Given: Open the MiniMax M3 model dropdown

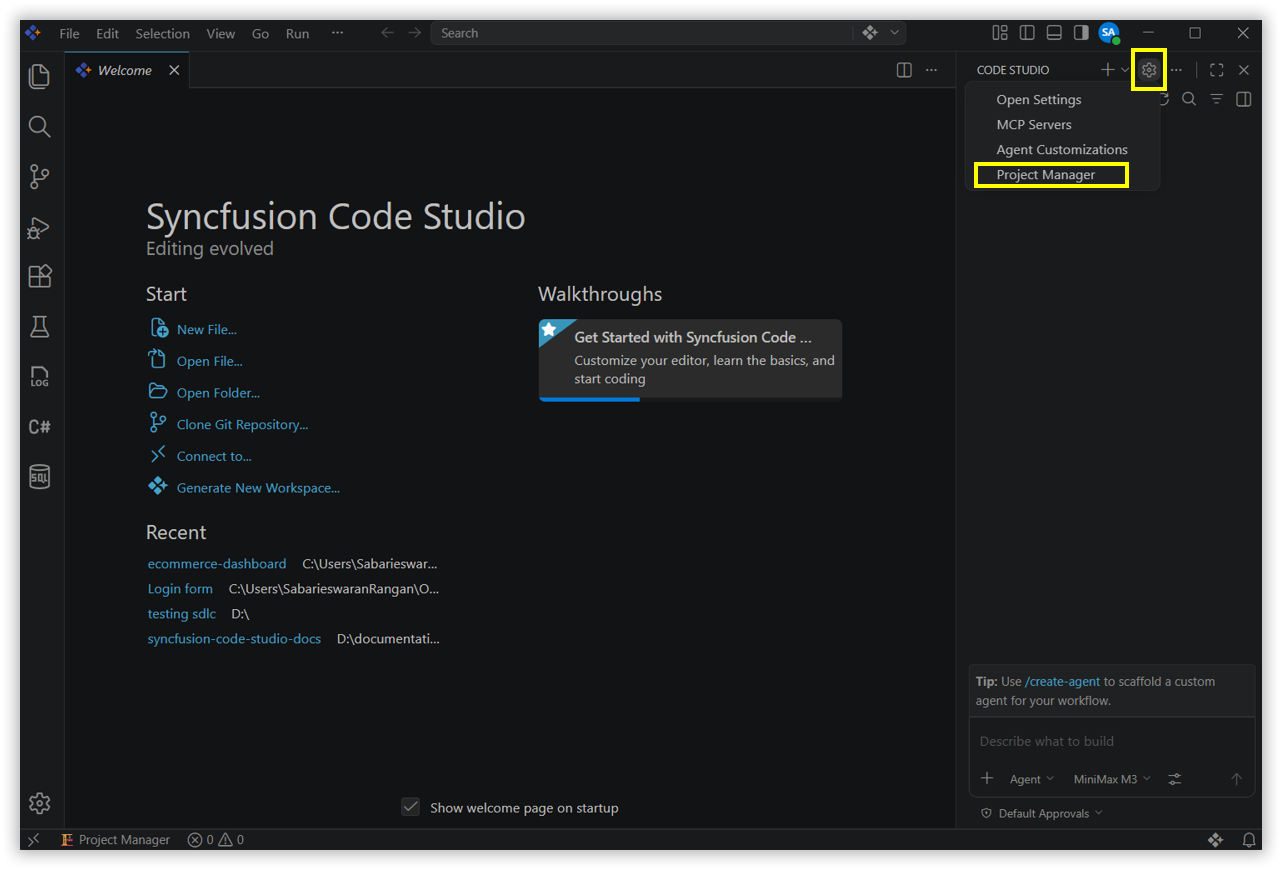Looking at the screenshot, I should pos(1112,779).
